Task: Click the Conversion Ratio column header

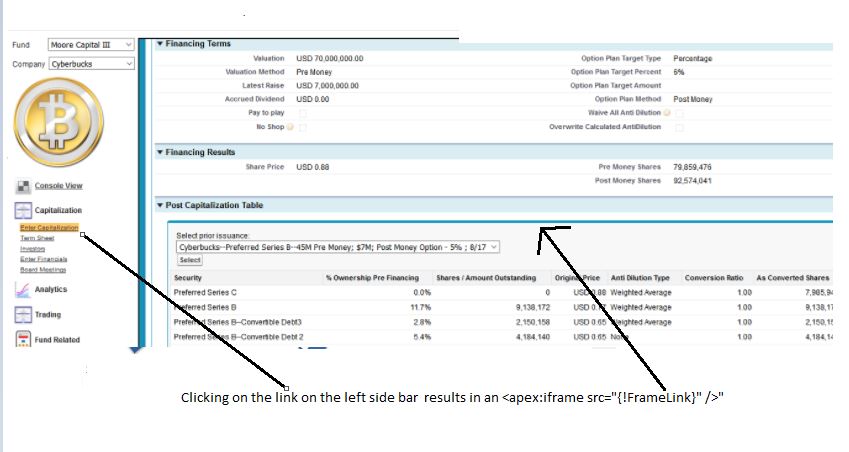Action: (714, 278)
